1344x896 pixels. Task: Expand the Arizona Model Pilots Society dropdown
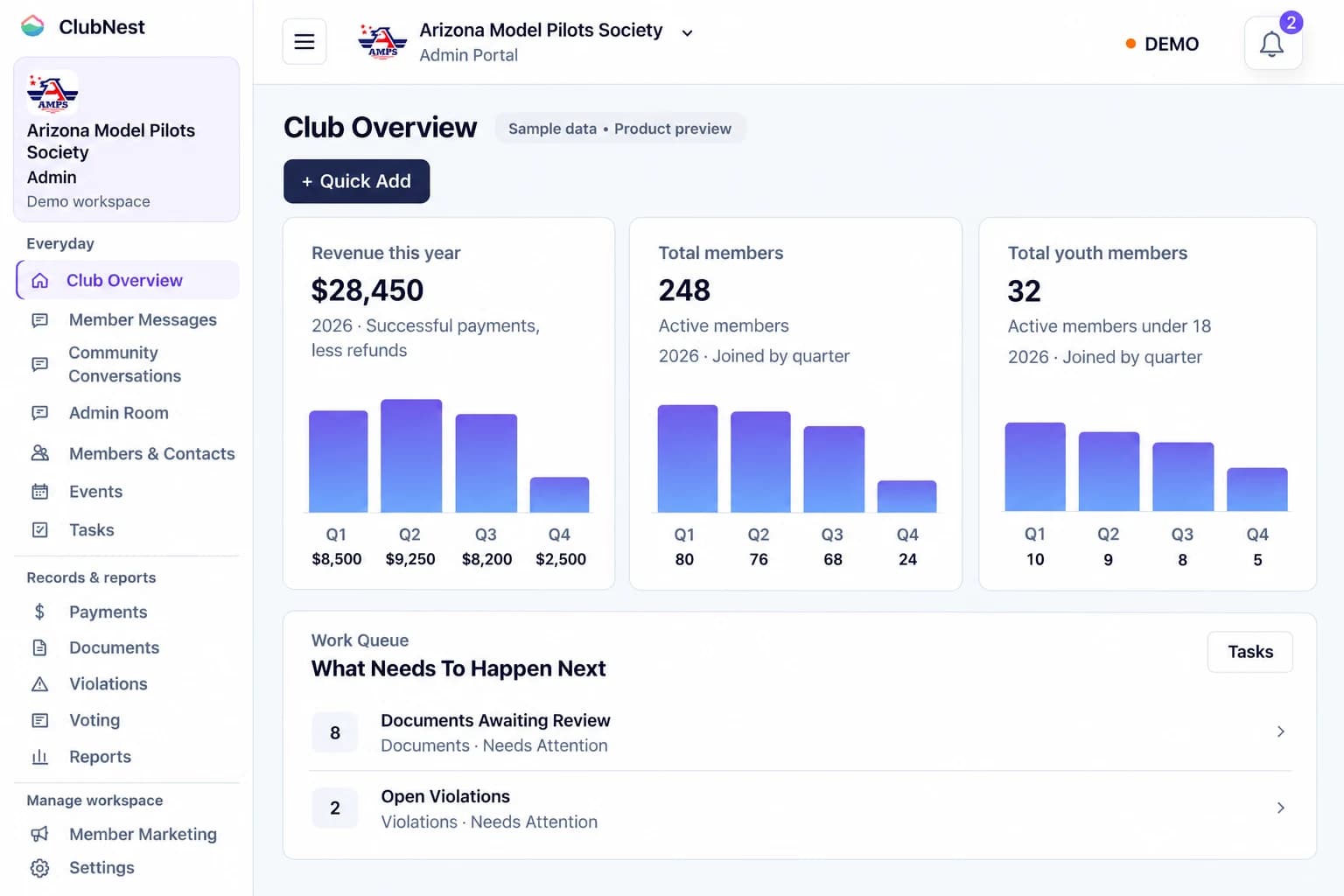(x=688, y=33)
